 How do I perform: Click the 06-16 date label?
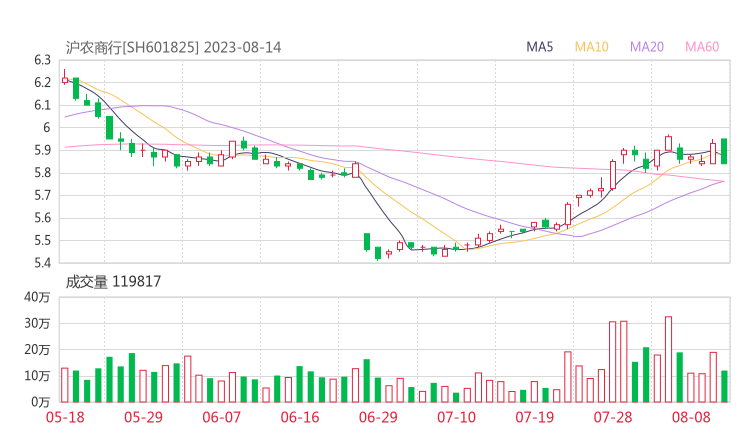pyautogui.click(x=300, y=417)
